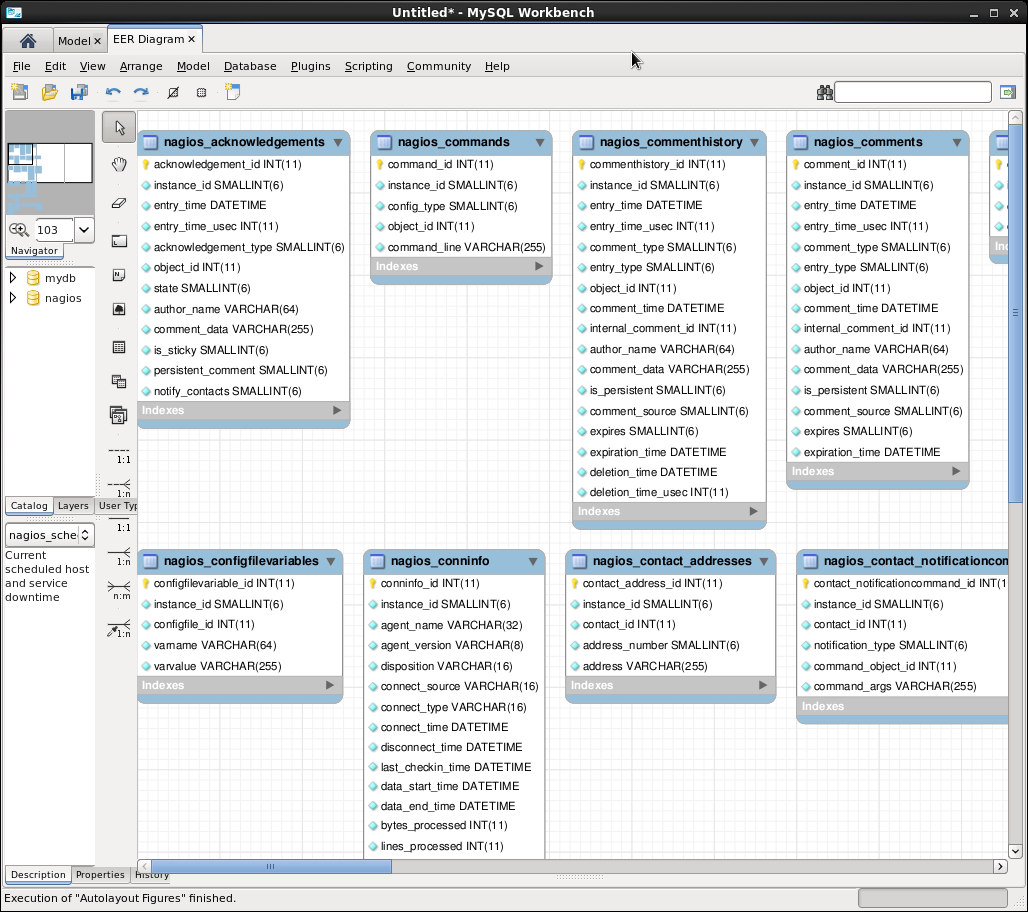Select the hand pan tool

coord(119,165)
